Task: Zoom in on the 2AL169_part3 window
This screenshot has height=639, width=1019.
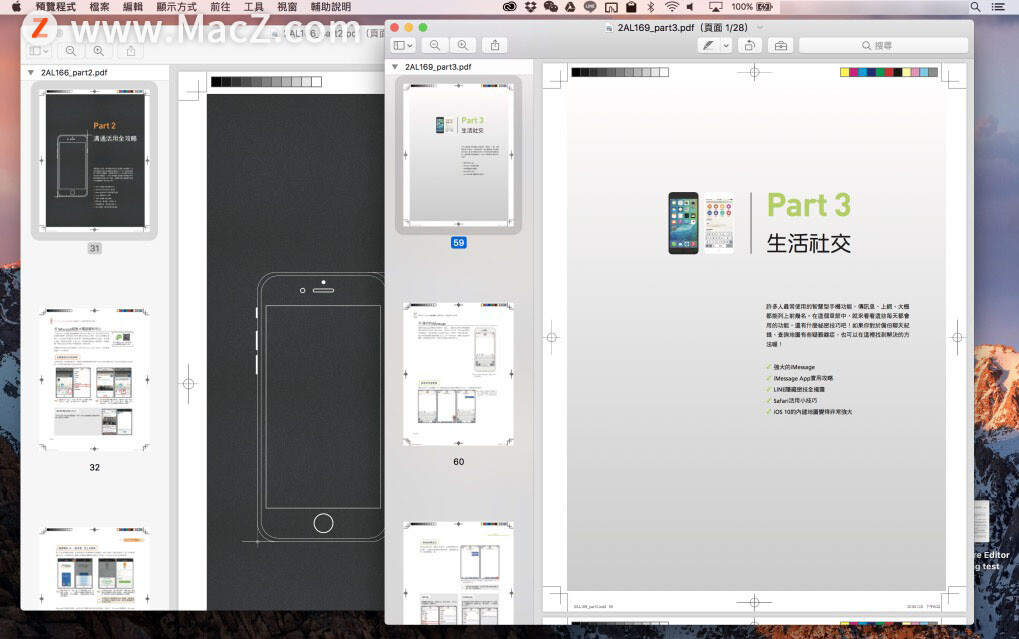Action: (463, 46)
